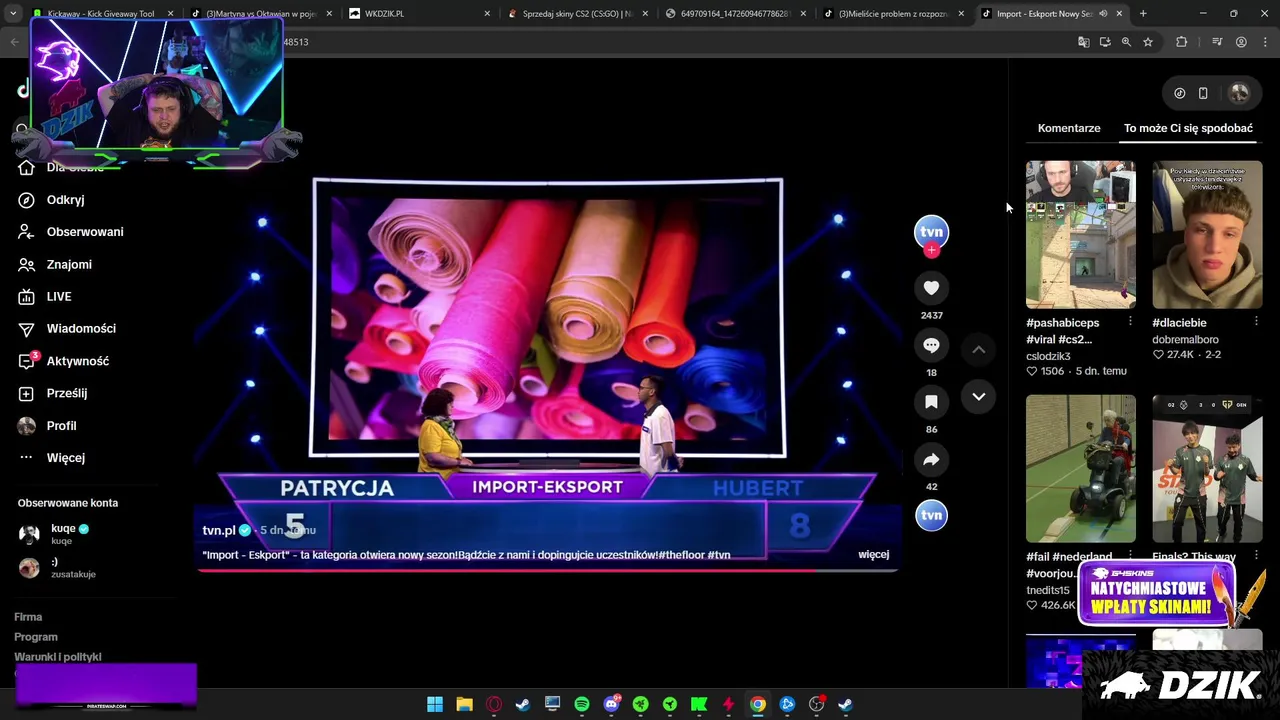Click Firma footer link
The width and height of the screenshot is (1280, 720).
tap(28, 617)
